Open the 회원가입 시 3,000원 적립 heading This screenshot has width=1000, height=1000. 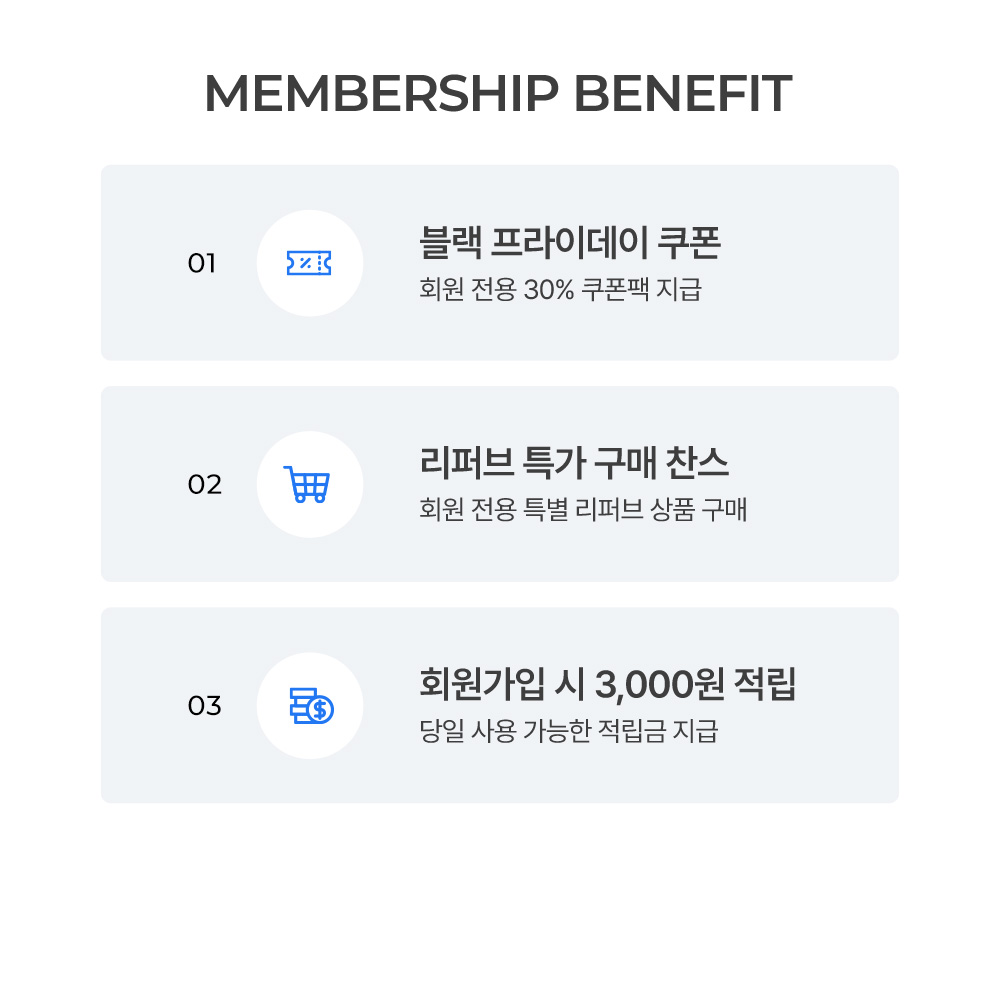pyautogui.click(x=607, y=685)
